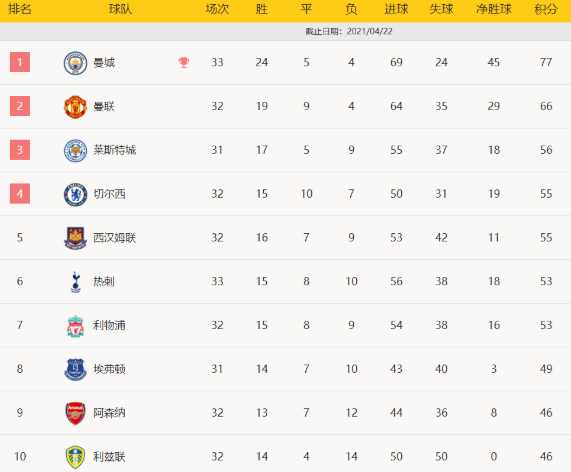
Task: Click the Everton club crest
Action: [75, 369]
